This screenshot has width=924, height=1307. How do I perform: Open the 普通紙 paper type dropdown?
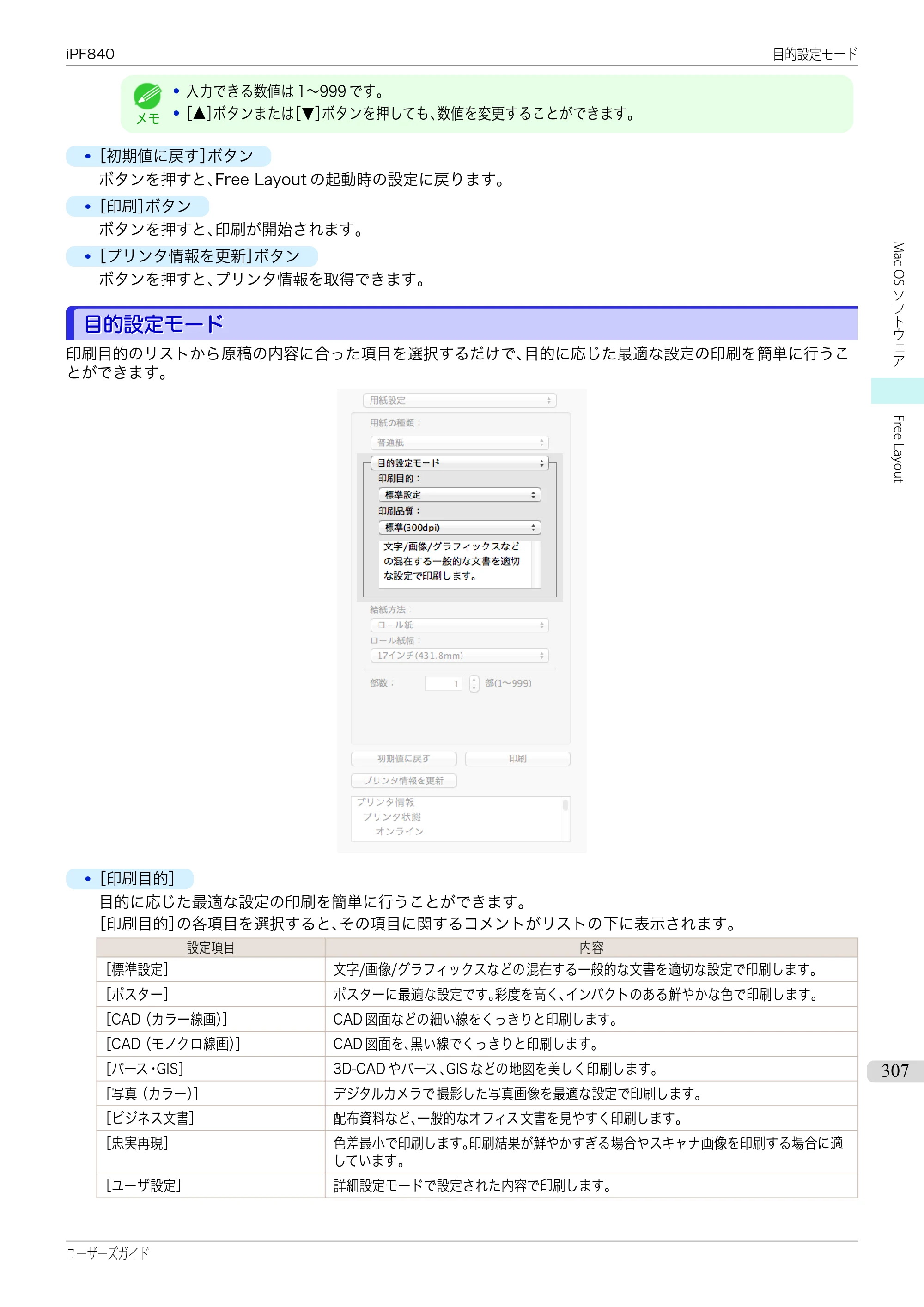pos(459,442)
